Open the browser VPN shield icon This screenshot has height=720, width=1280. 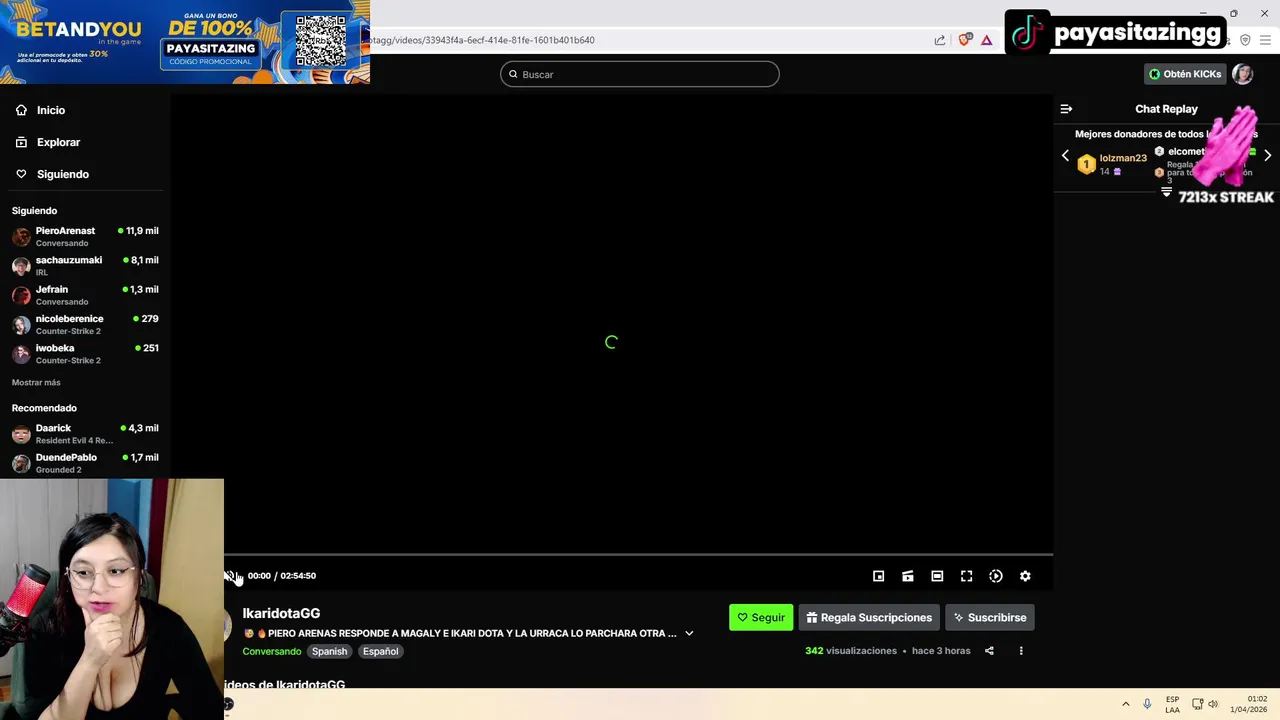(1245, 40)
